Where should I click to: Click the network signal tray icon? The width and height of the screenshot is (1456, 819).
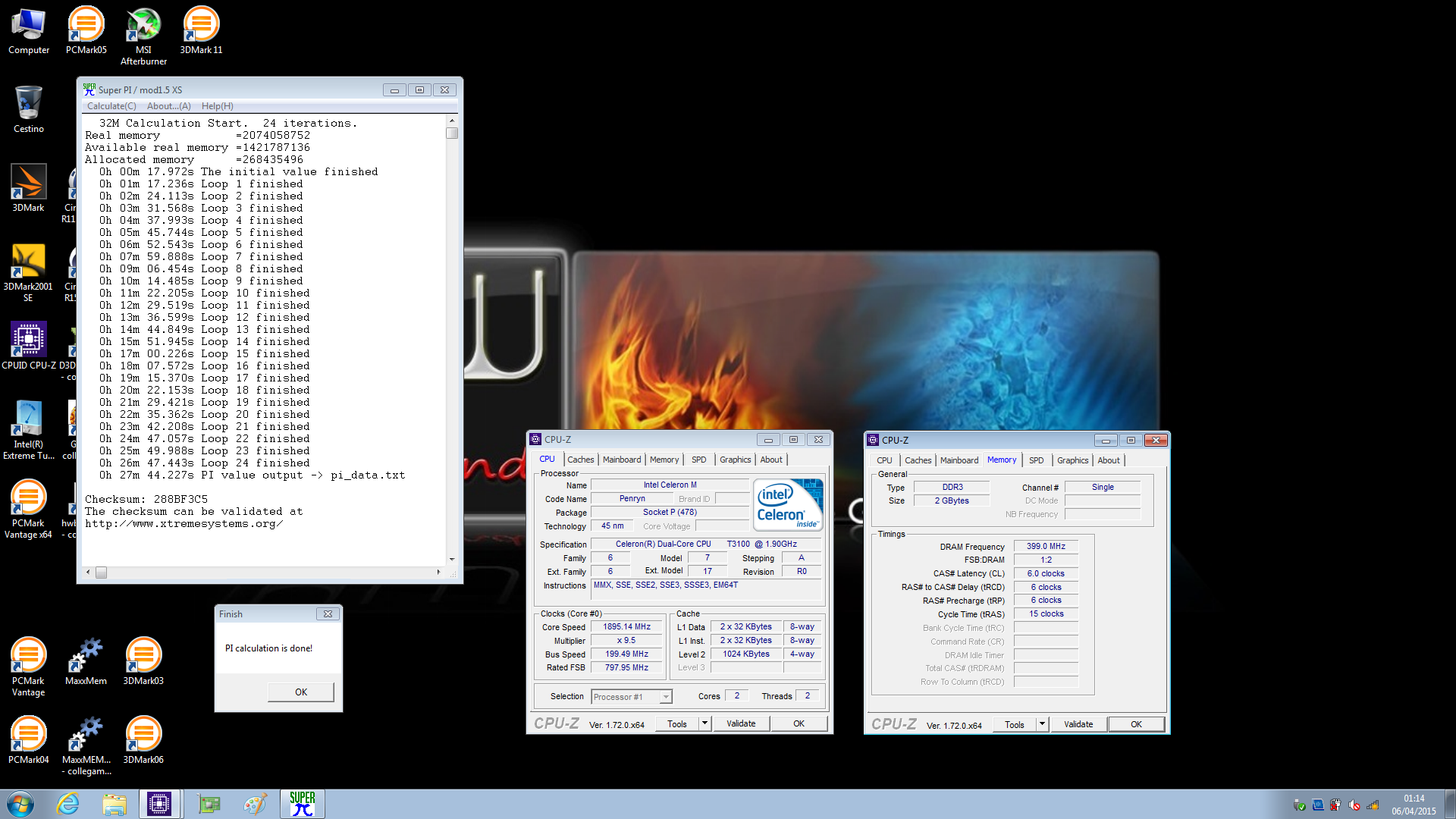point(1373,805)
